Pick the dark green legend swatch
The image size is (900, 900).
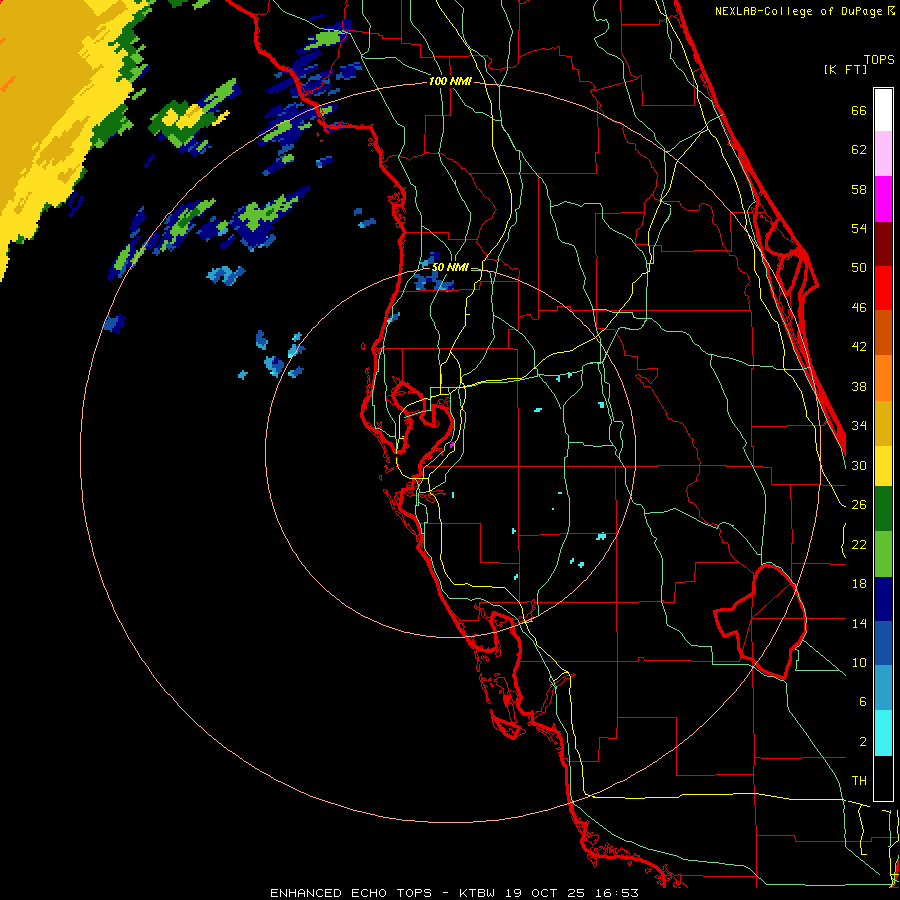pos(883,509)
